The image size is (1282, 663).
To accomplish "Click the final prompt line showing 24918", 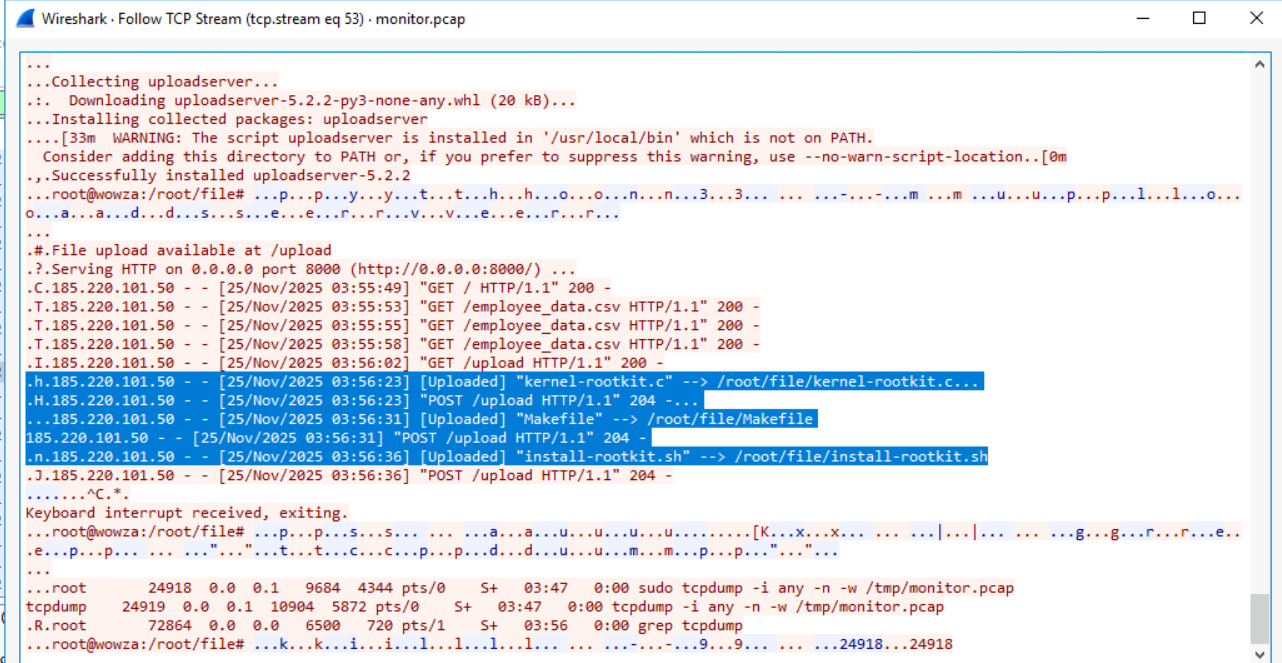I will click(x=490, y=645).
